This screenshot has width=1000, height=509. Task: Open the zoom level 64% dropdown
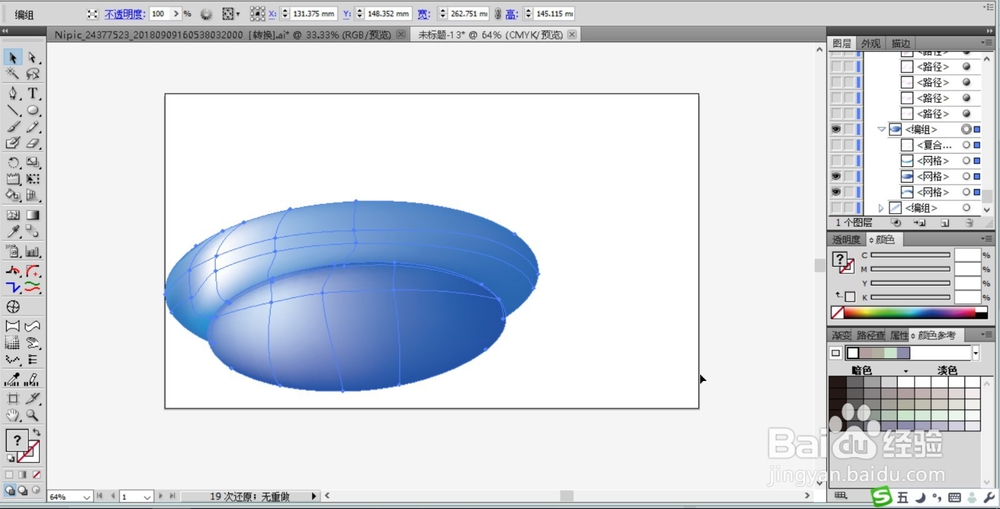tap(85, 497)
